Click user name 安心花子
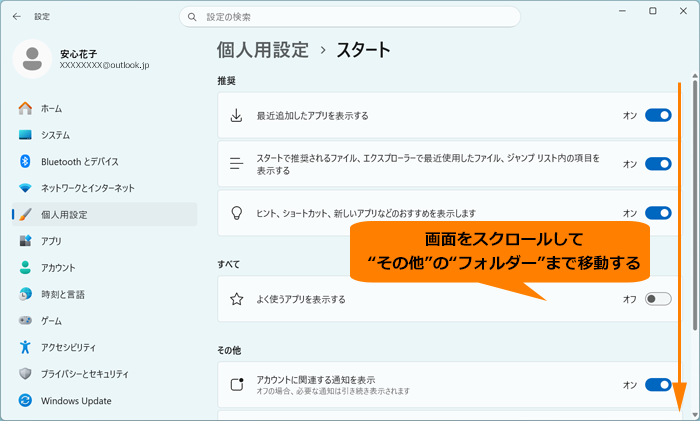This screenshot has width=700, height=421. point(79,54)
